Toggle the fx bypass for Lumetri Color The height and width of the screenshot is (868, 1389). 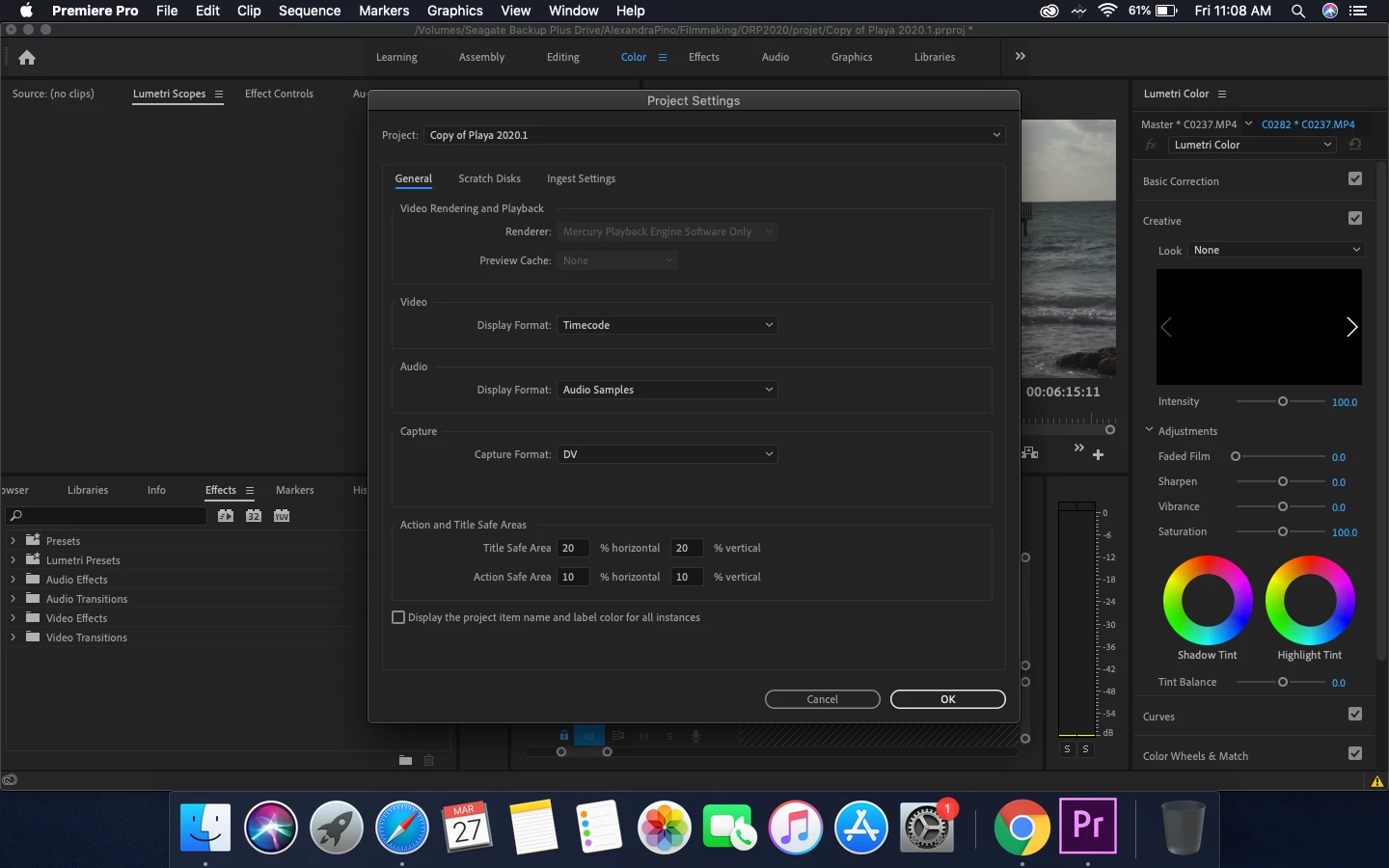1151,145
